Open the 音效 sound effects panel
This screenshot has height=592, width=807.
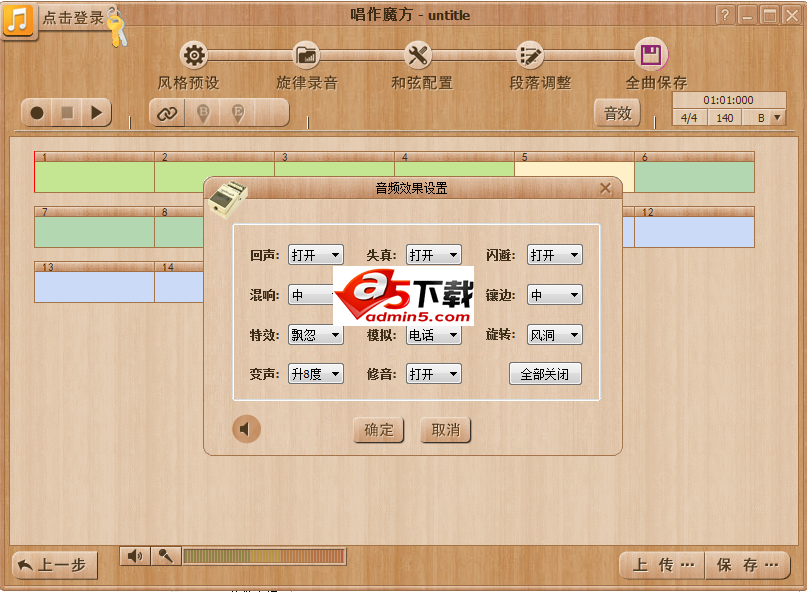[617, 113]
